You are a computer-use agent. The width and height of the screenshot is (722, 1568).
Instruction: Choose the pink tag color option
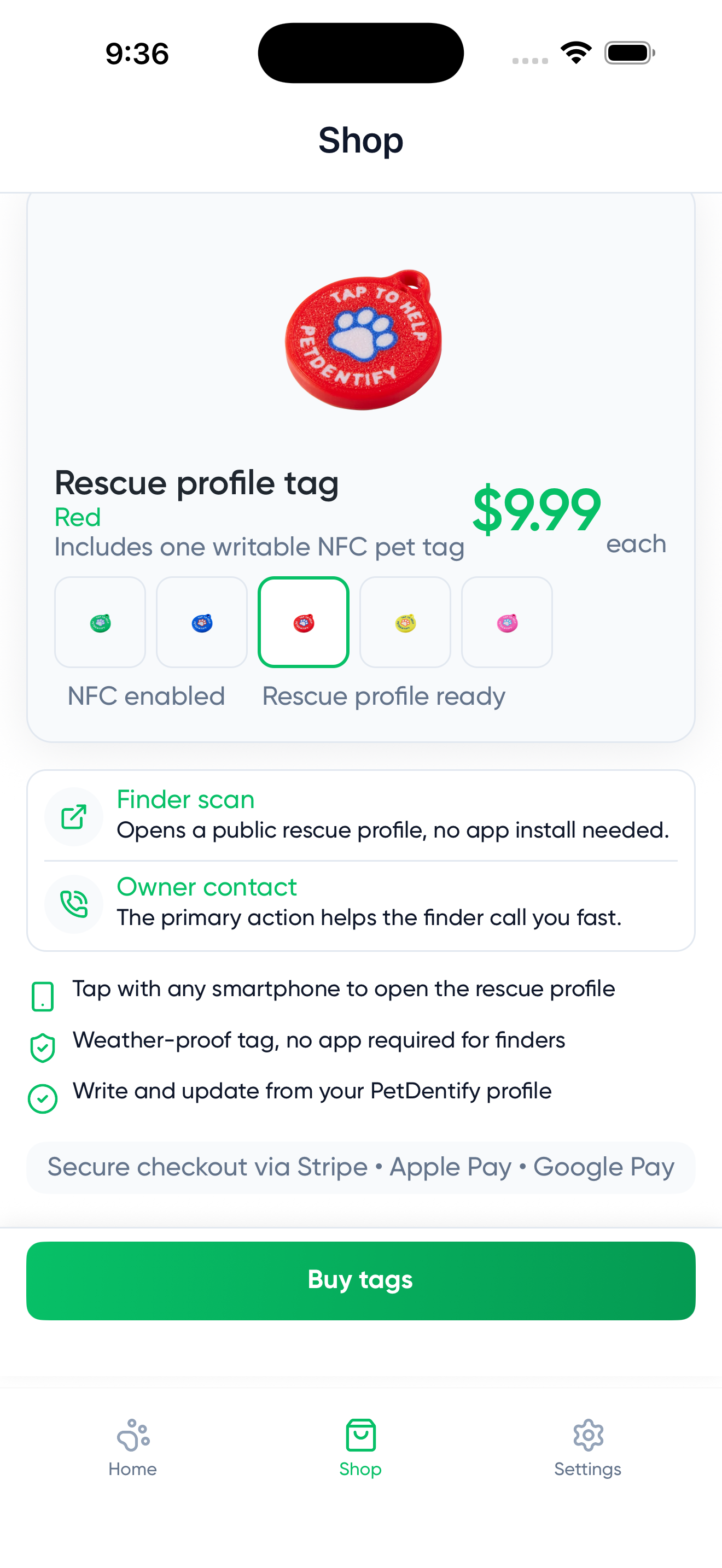tap(506, 622)
